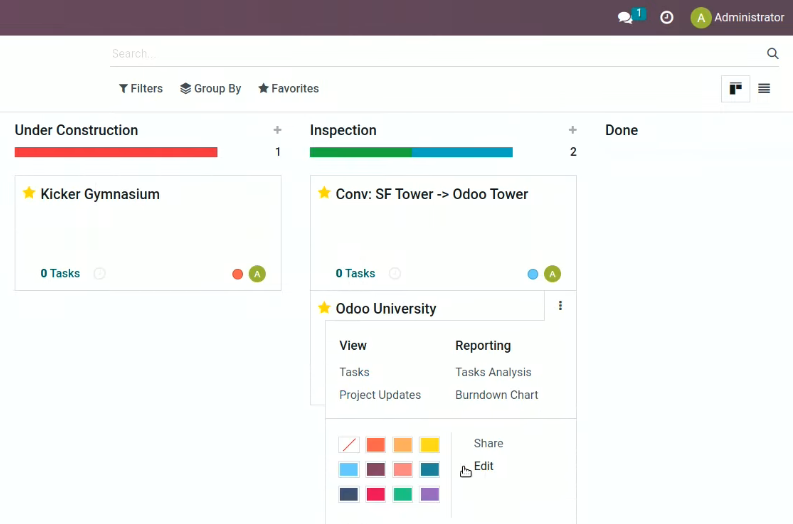
Task: Click Odoo University three-dot menu icon
Action: coord(560,305)
